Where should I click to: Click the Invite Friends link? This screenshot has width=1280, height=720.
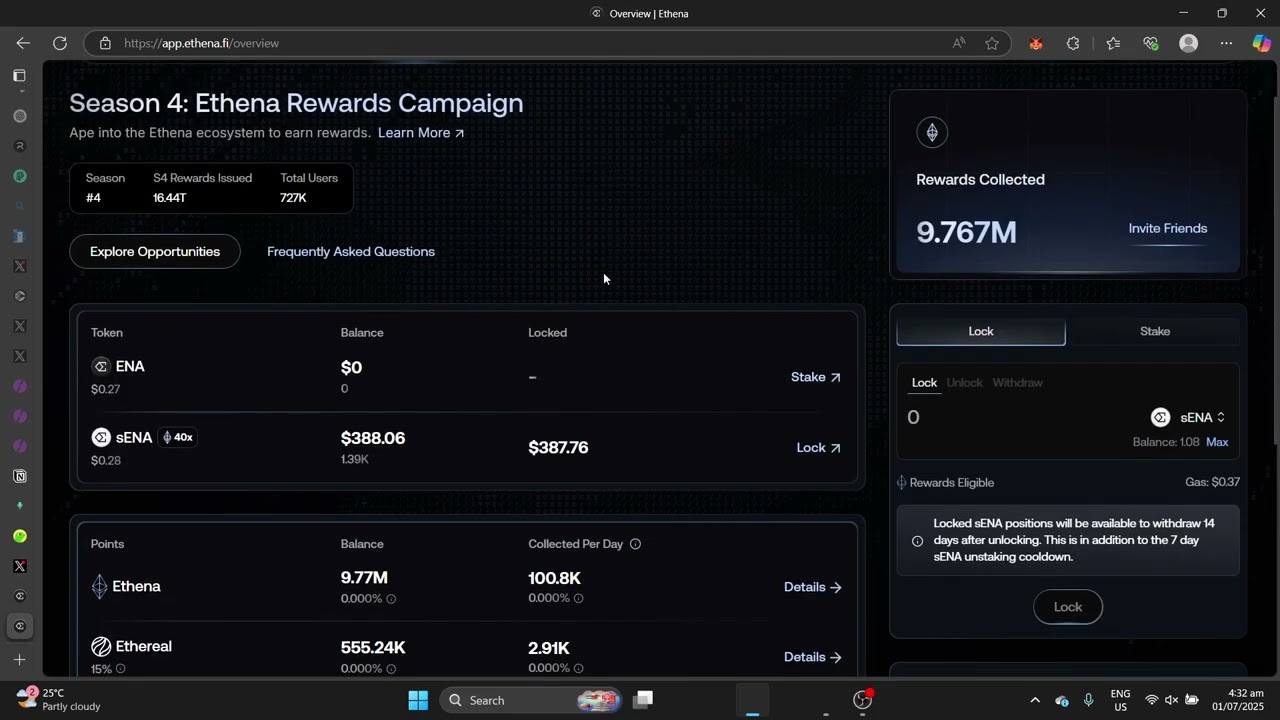(x=1168, y=228)
